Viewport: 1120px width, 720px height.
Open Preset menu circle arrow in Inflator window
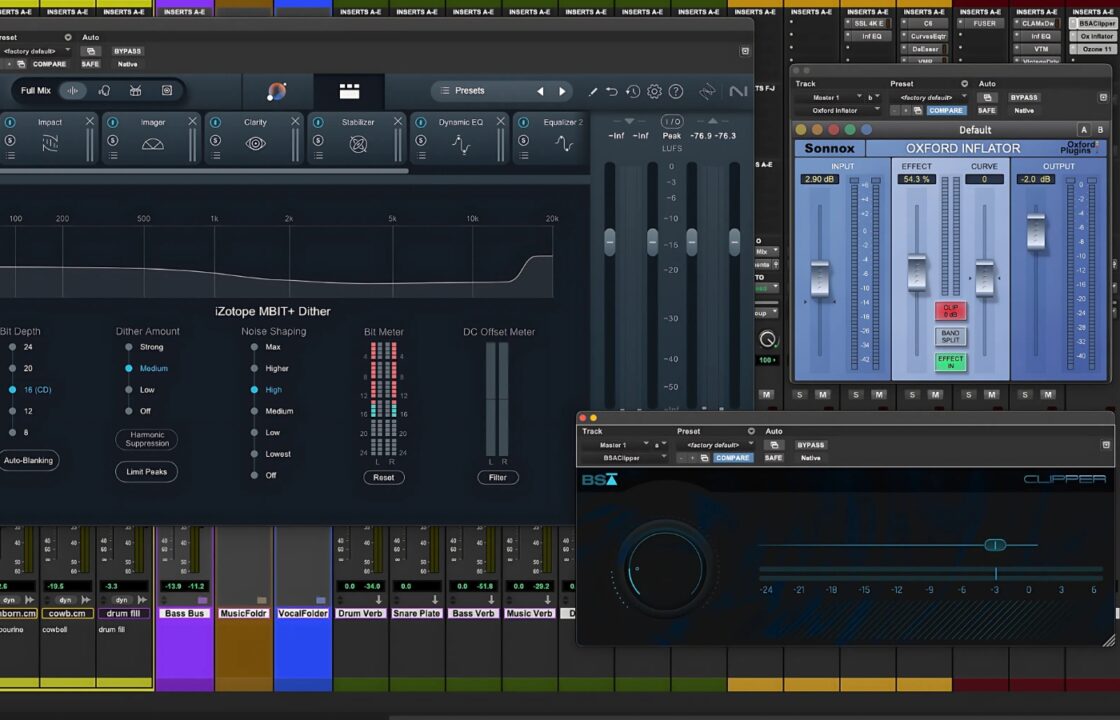(x=964, y=84)
